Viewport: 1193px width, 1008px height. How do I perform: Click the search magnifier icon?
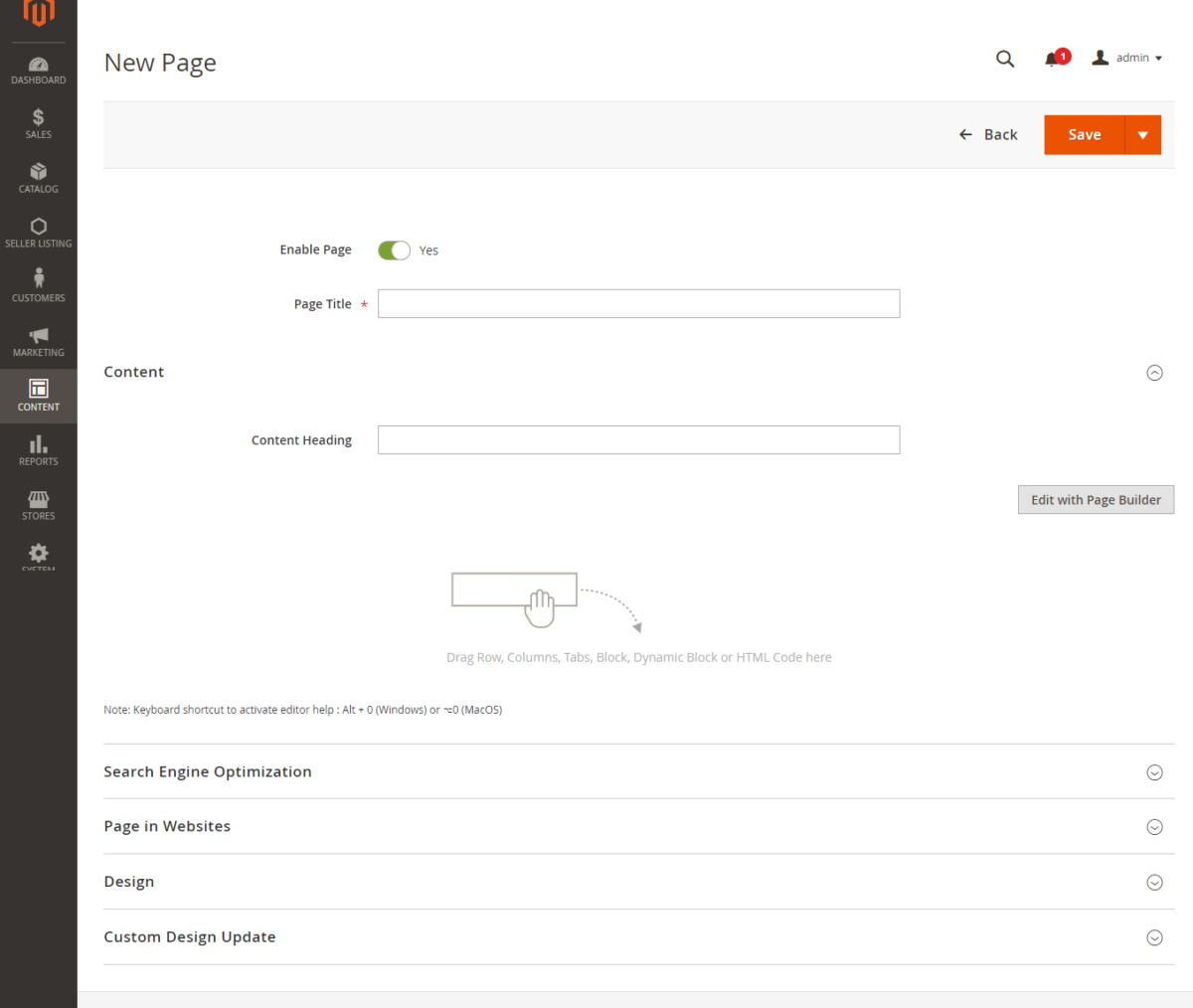point(1005,59)
